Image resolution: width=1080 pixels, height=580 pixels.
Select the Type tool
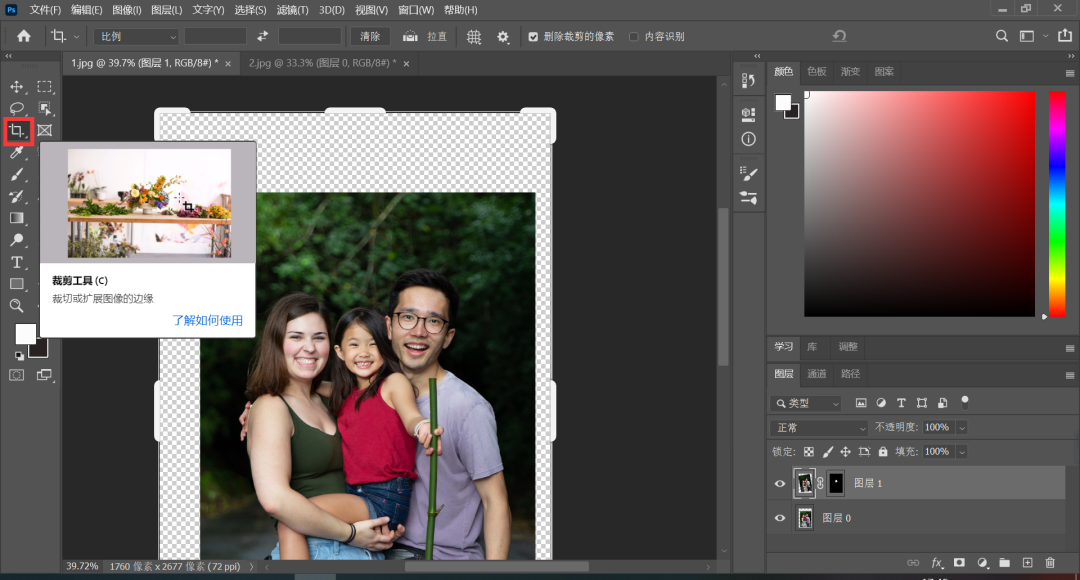tap(17, 262)
